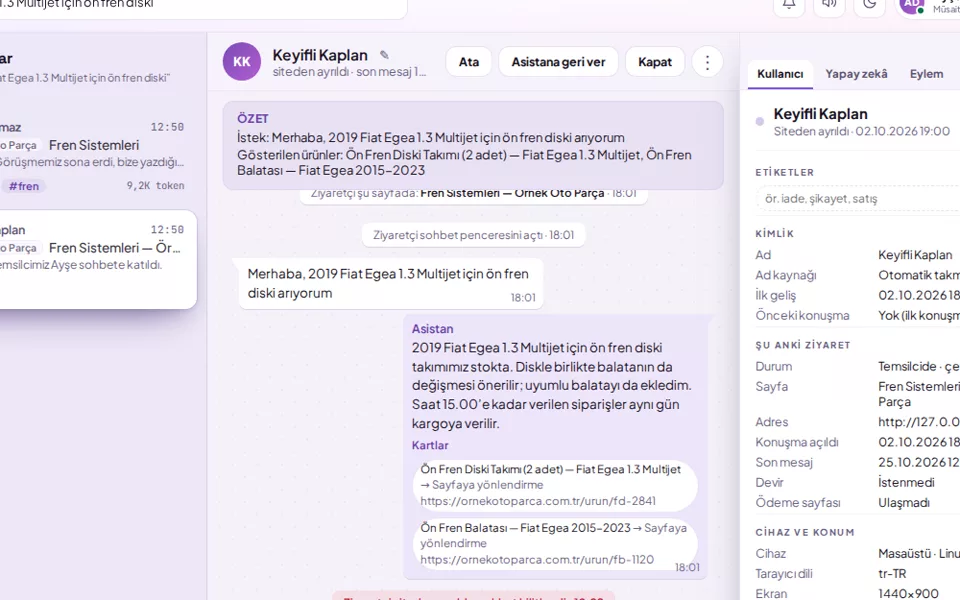Toggle the sound speaker icon
960x600 pixels.
tap(829, 5)
